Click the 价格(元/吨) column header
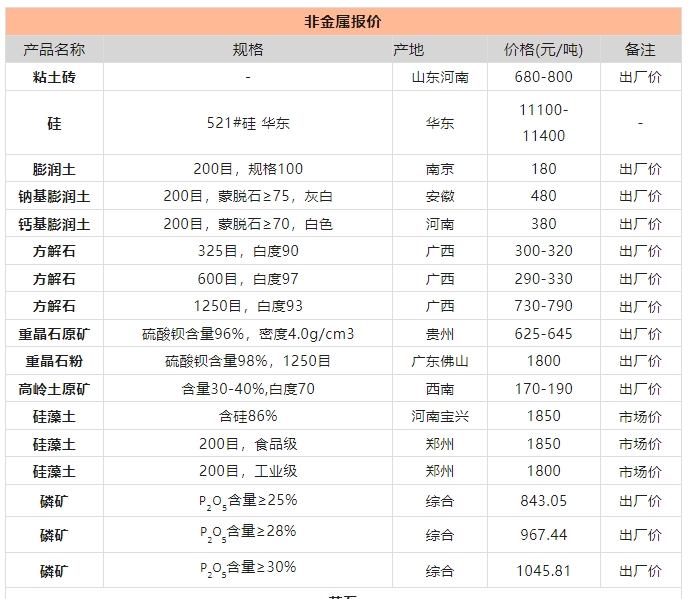 [543, 50]
